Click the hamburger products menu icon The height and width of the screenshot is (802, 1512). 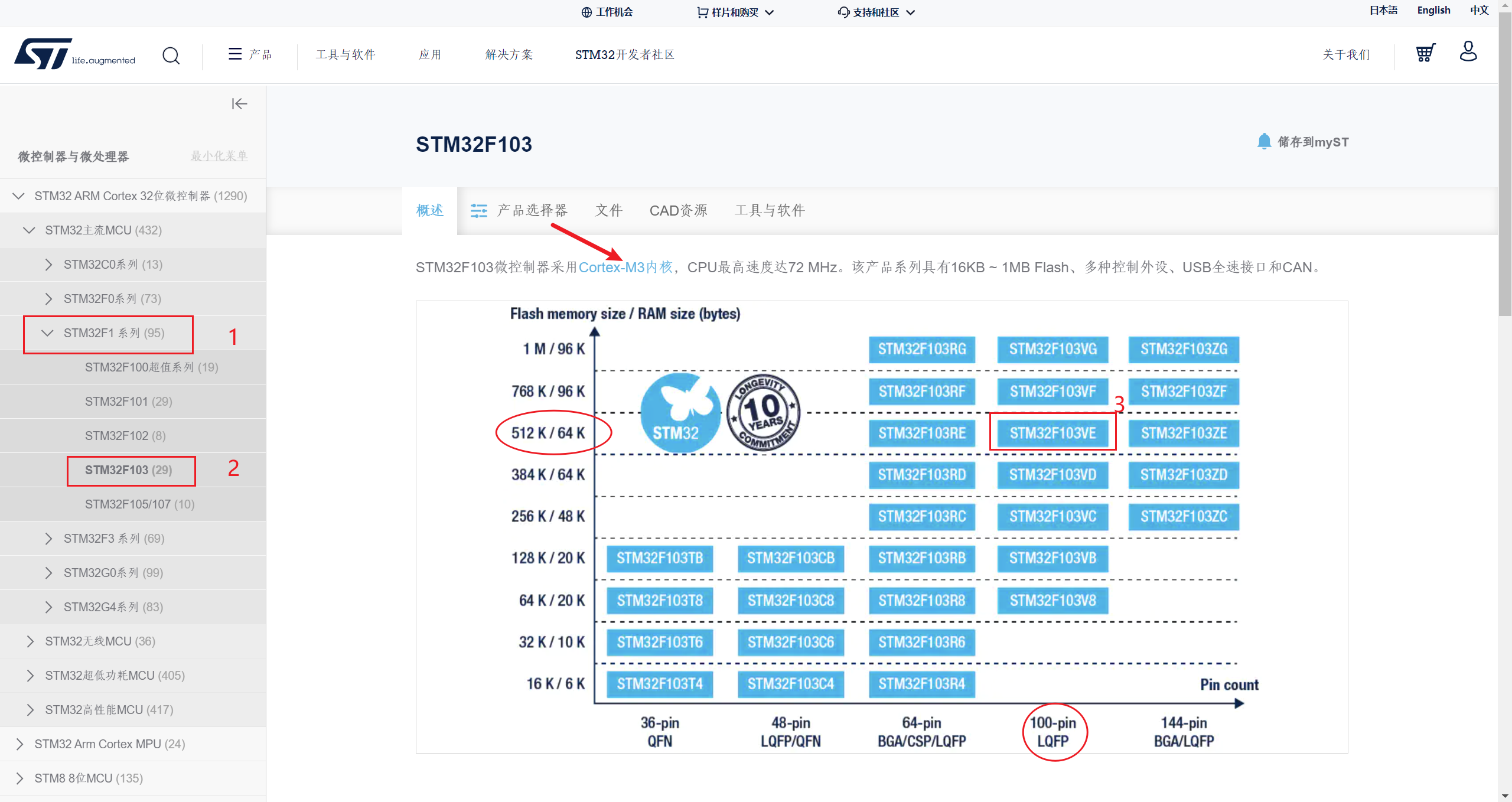(x=234, y=54)
